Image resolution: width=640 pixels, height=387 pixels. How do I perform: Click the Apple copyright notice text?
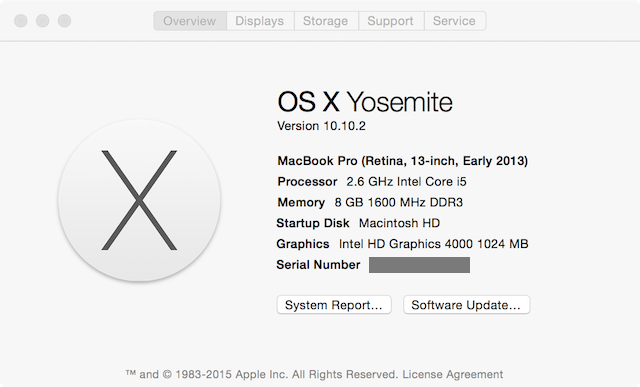(262, 374)
